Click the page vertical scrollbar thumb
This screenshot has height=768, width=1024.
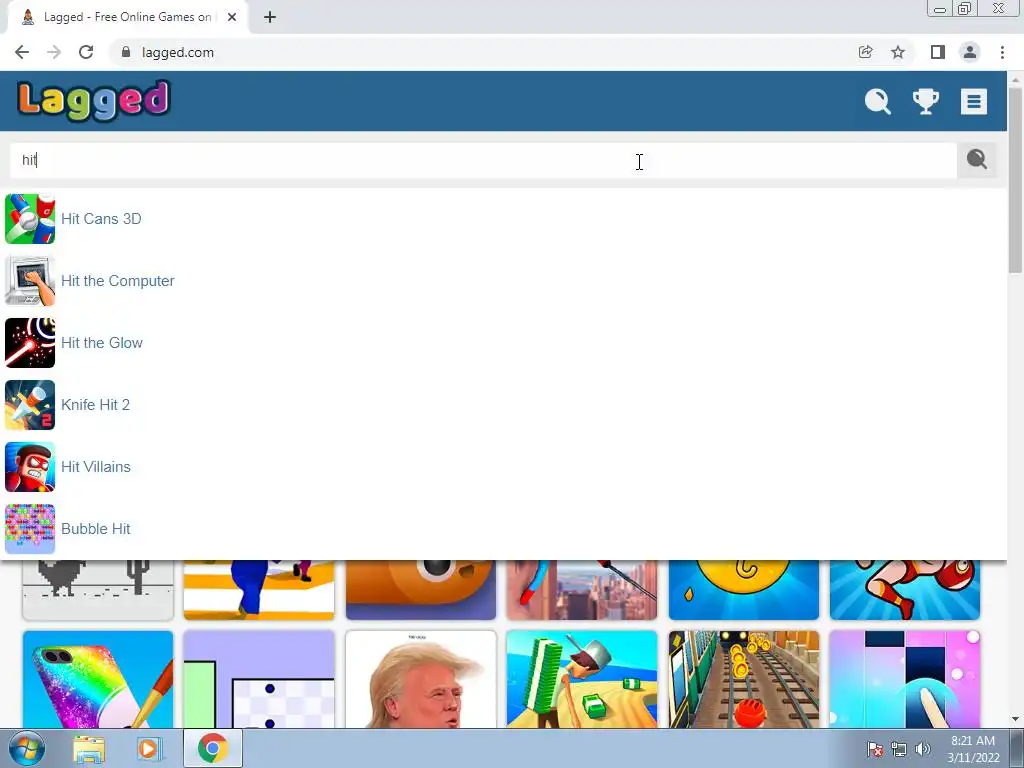click(1015, 180)
